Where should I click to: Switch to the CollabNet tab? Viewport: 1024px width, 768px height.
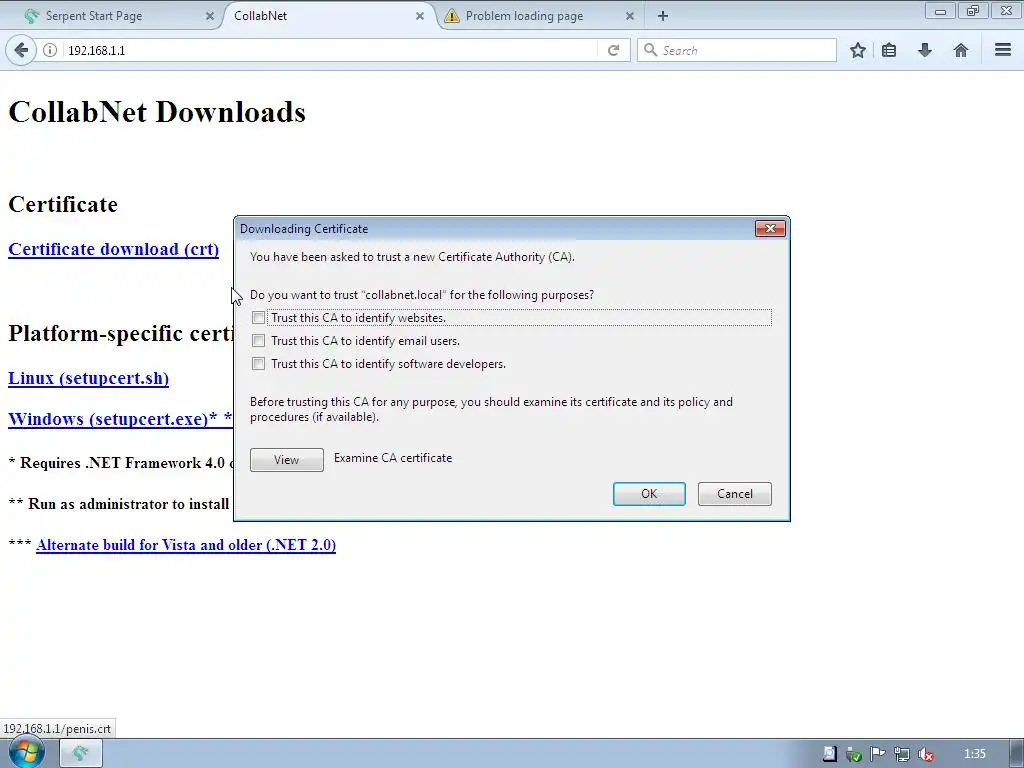click(x=327, y=16)
